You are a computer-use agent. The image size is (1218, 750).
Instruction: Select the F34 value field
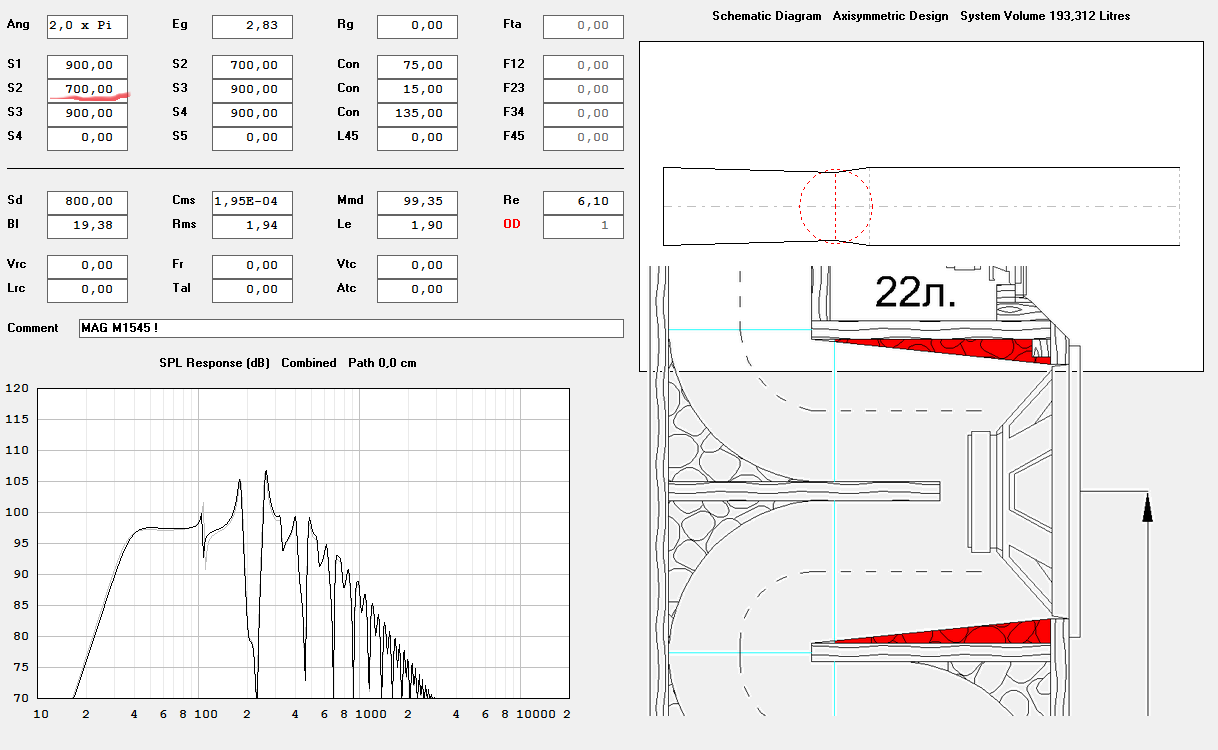[x=583, y=114]
